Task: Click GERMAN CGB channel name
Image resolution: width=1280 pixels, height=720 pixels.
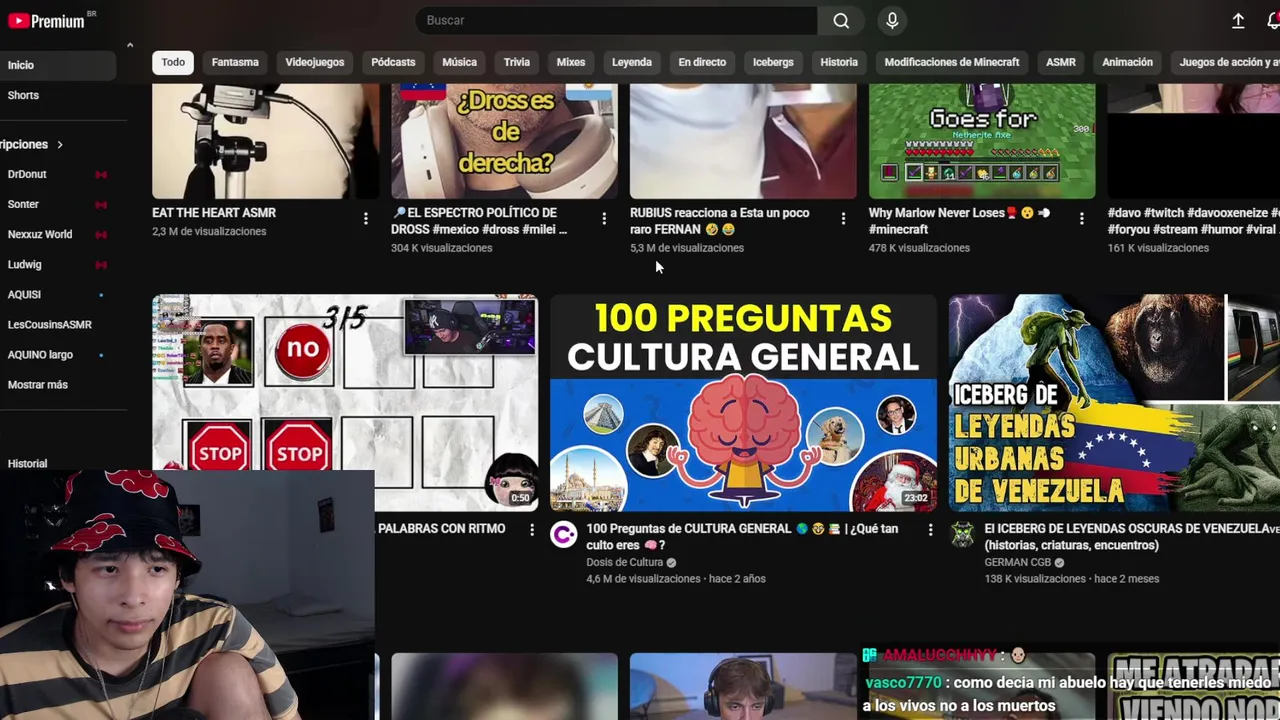Action: tap(1018, 563)
